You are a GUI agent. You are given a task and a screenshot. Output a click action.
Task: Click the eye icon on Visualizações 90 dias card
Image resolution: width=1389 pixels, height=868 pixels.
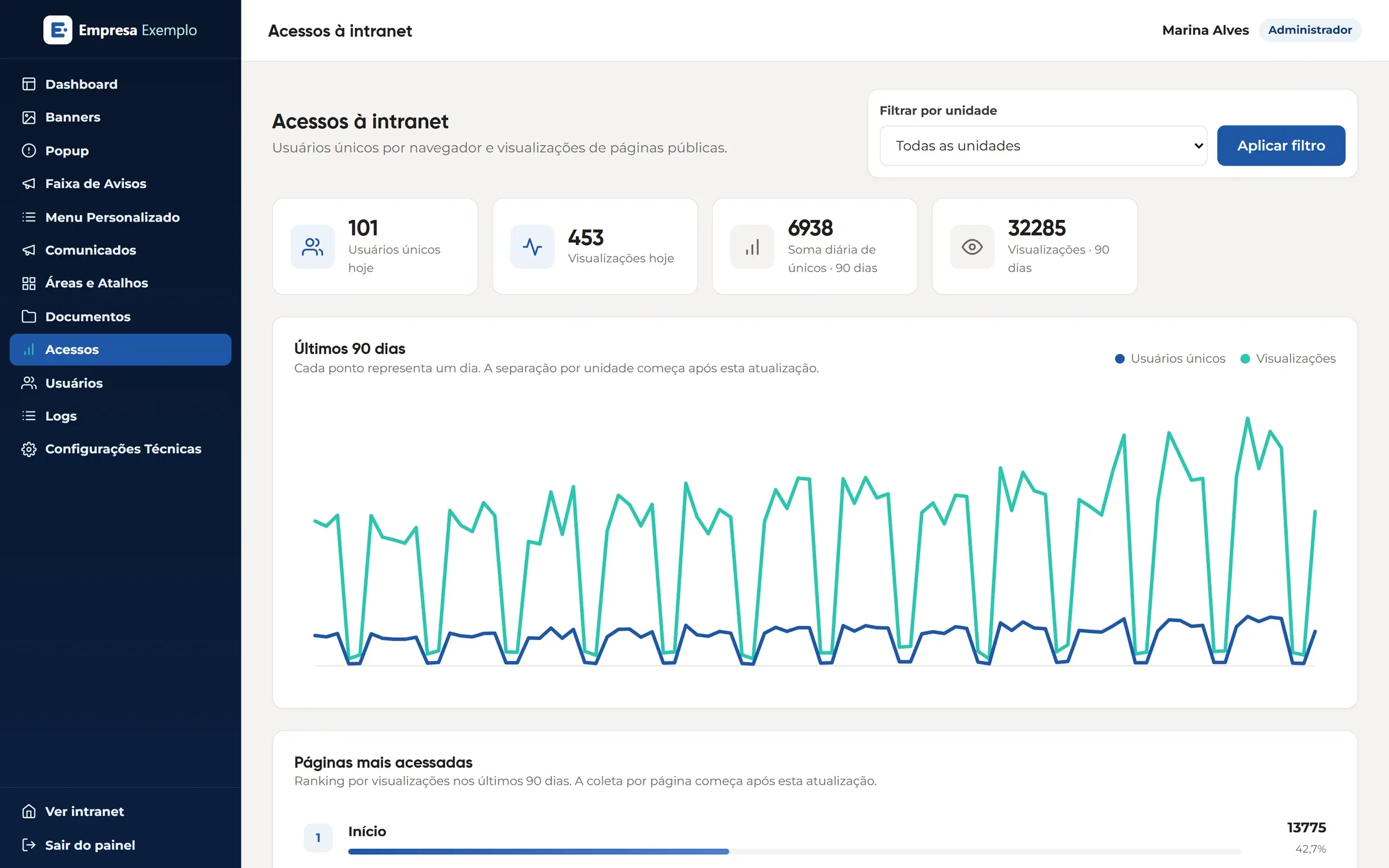click(972, 247)
